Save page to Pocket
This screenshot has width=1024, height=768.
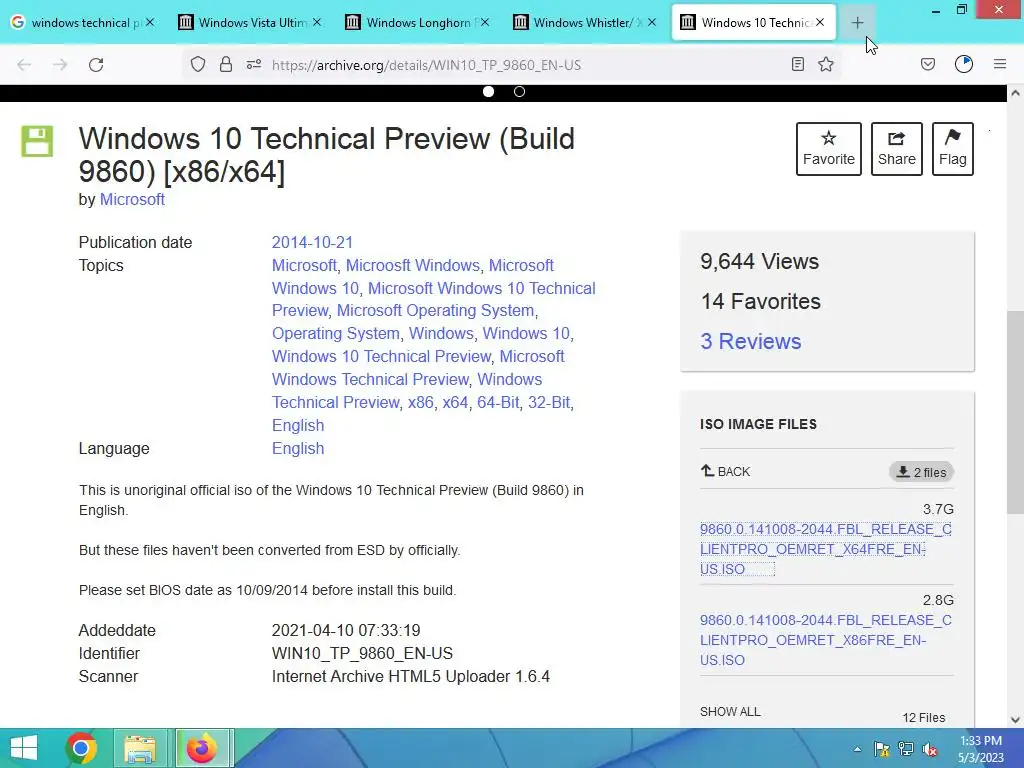[x=928, y=64]
